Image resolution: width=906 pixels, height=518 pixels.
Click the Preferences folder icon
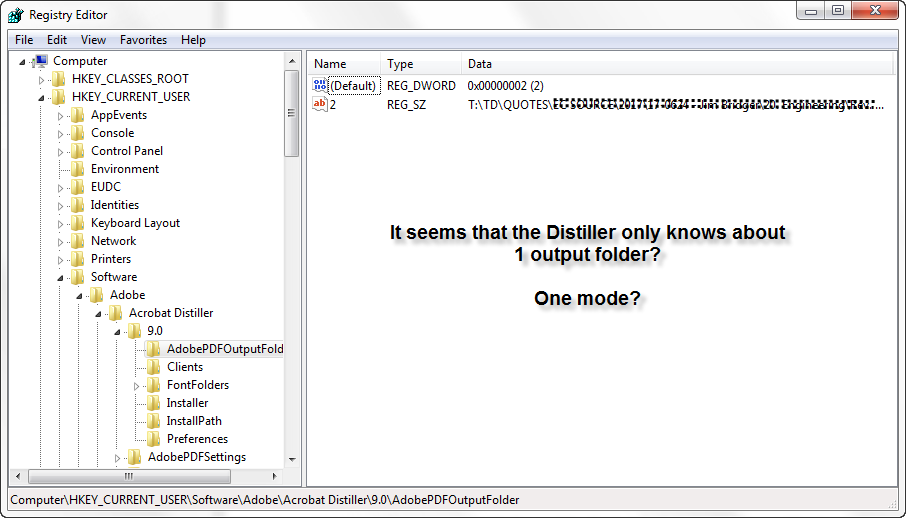pyautogui.click(x=153, y=439)
